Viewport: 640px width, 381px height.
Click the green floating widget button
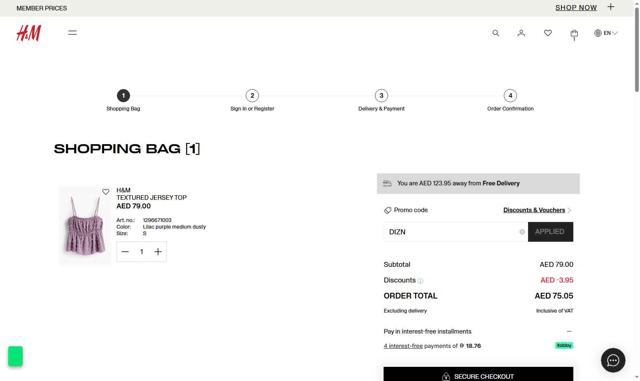coord(16,356)
